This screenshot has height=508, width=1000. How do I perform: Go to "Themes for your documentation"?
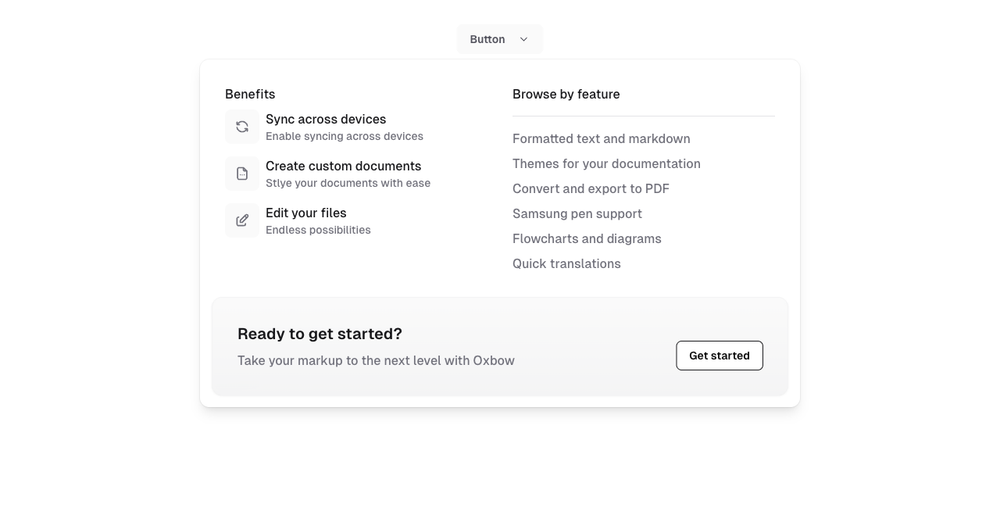point(606,164)
